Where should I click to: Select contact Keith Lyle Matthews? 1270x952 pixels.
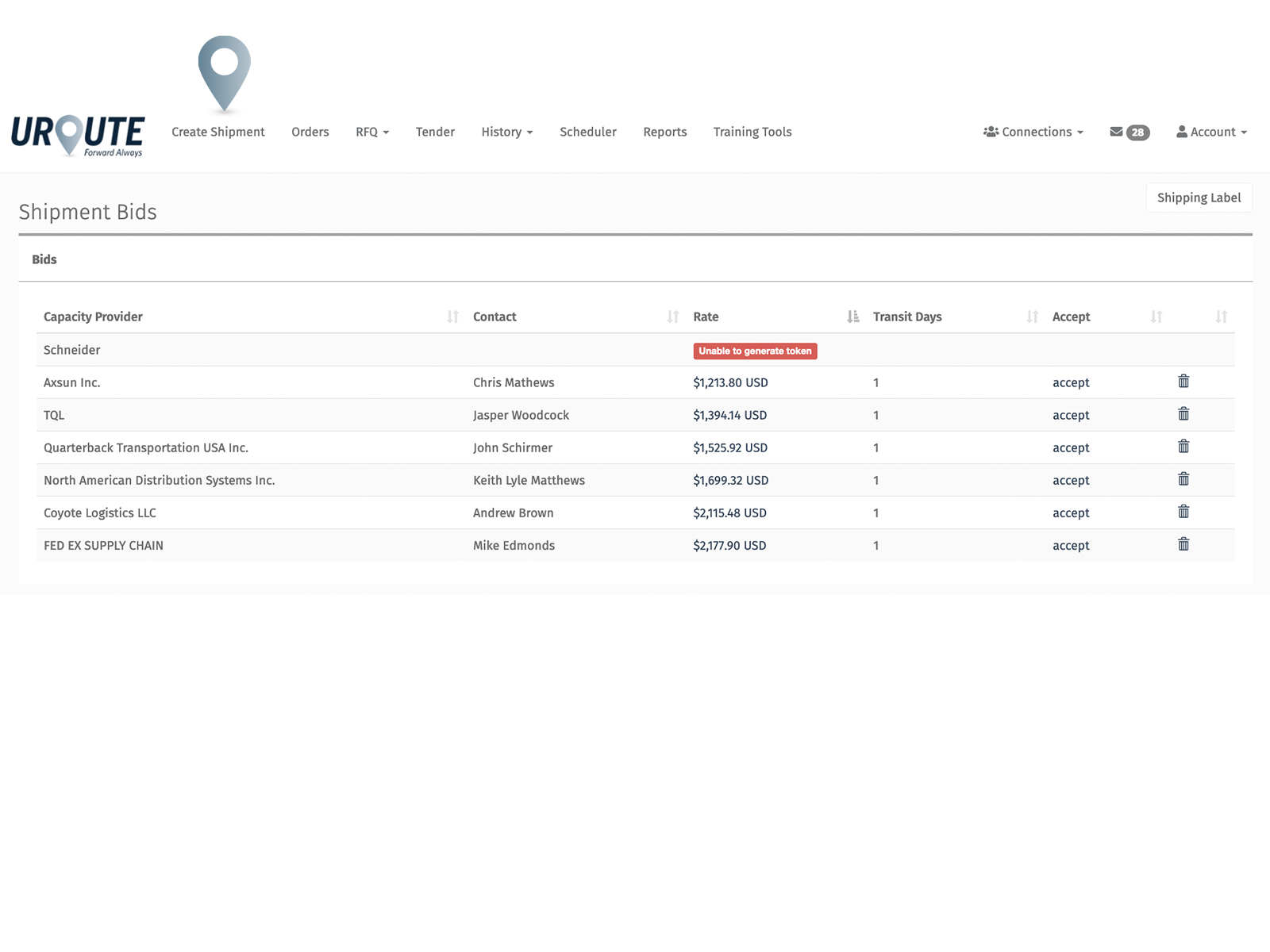[x=529, y=480]
